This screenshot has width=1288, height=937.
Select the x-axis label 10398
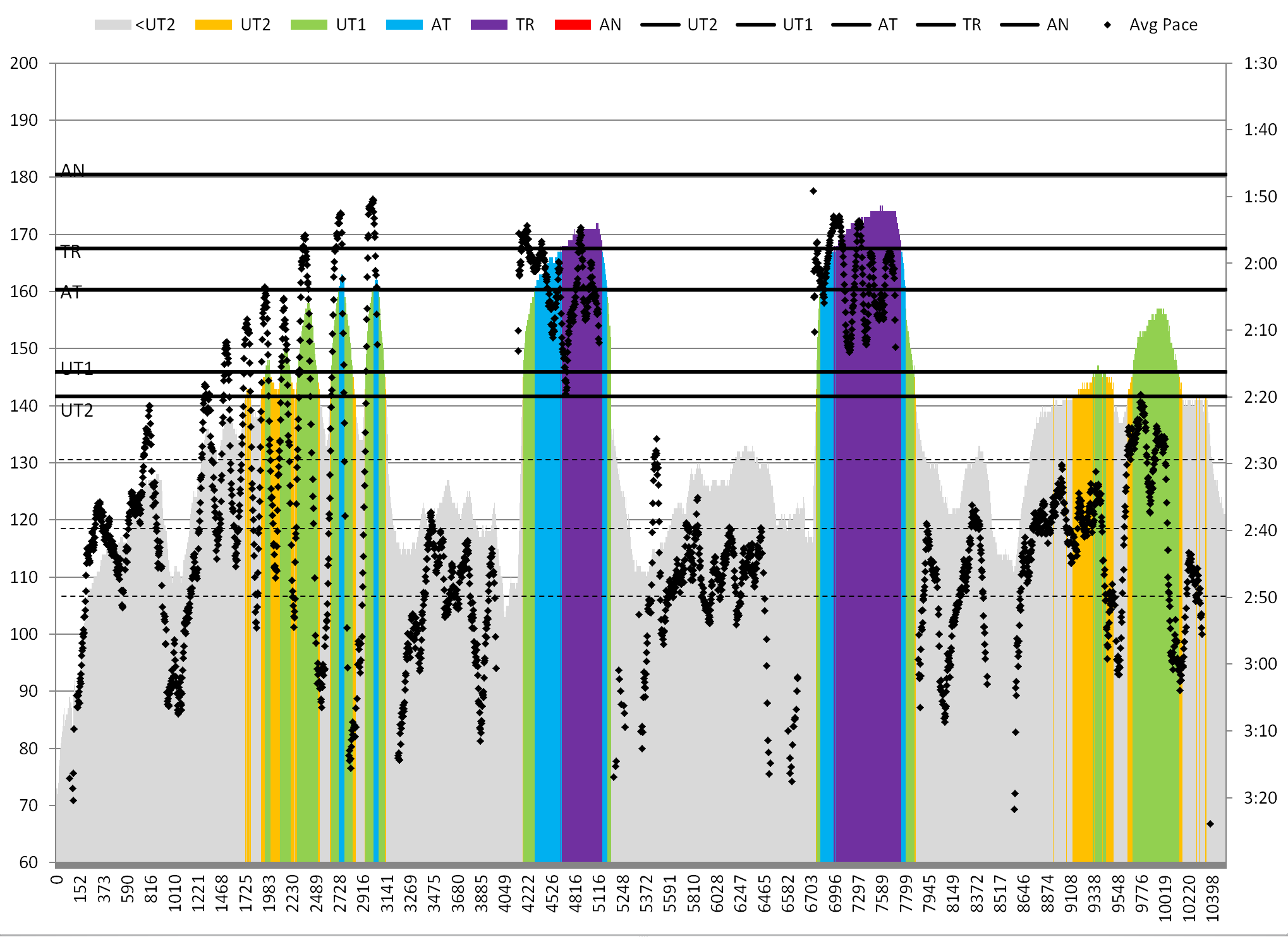[1213, 898]
